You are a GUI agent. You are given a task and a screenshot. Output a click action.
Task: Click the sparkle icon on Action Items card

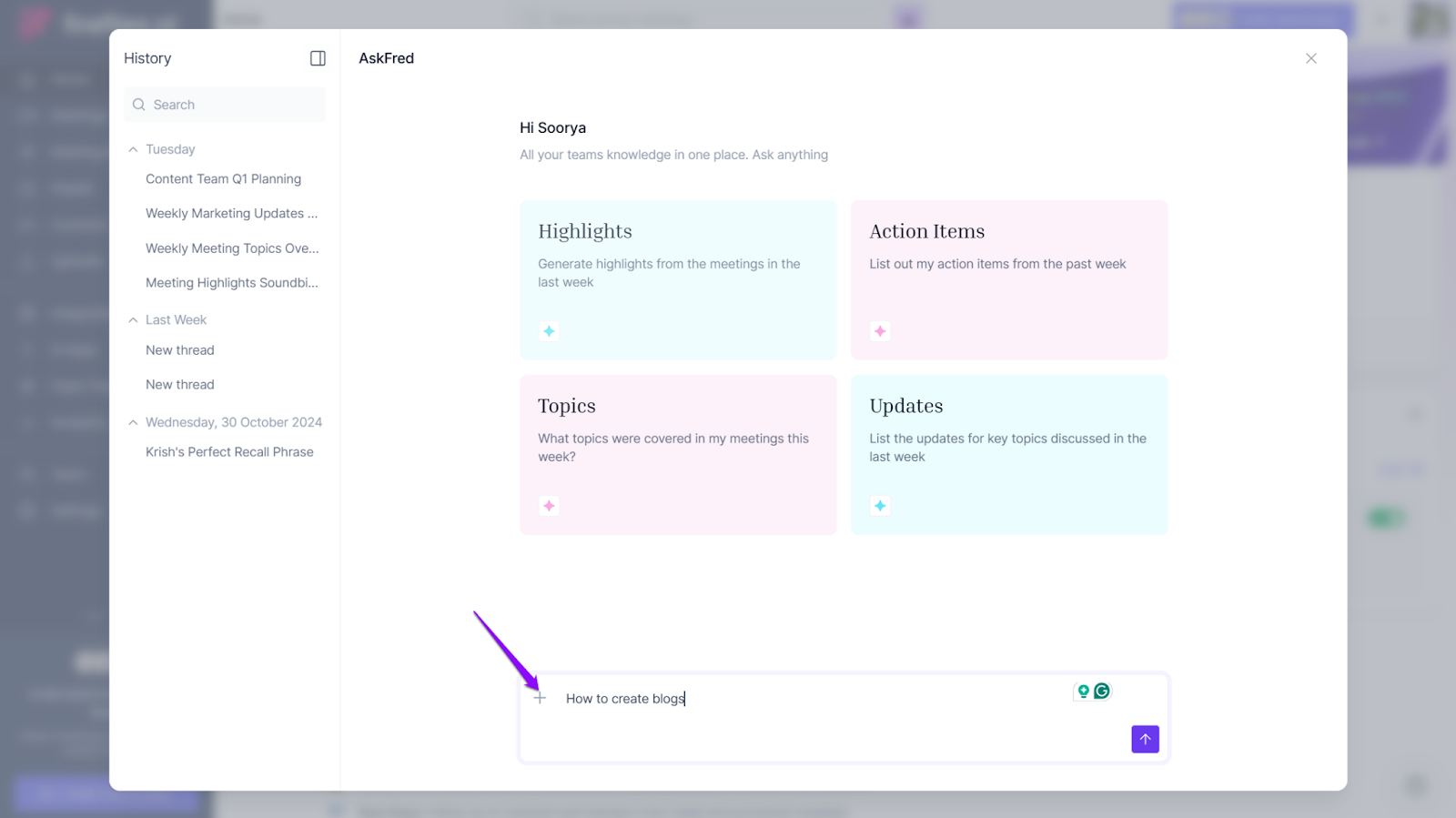point(880,331)
